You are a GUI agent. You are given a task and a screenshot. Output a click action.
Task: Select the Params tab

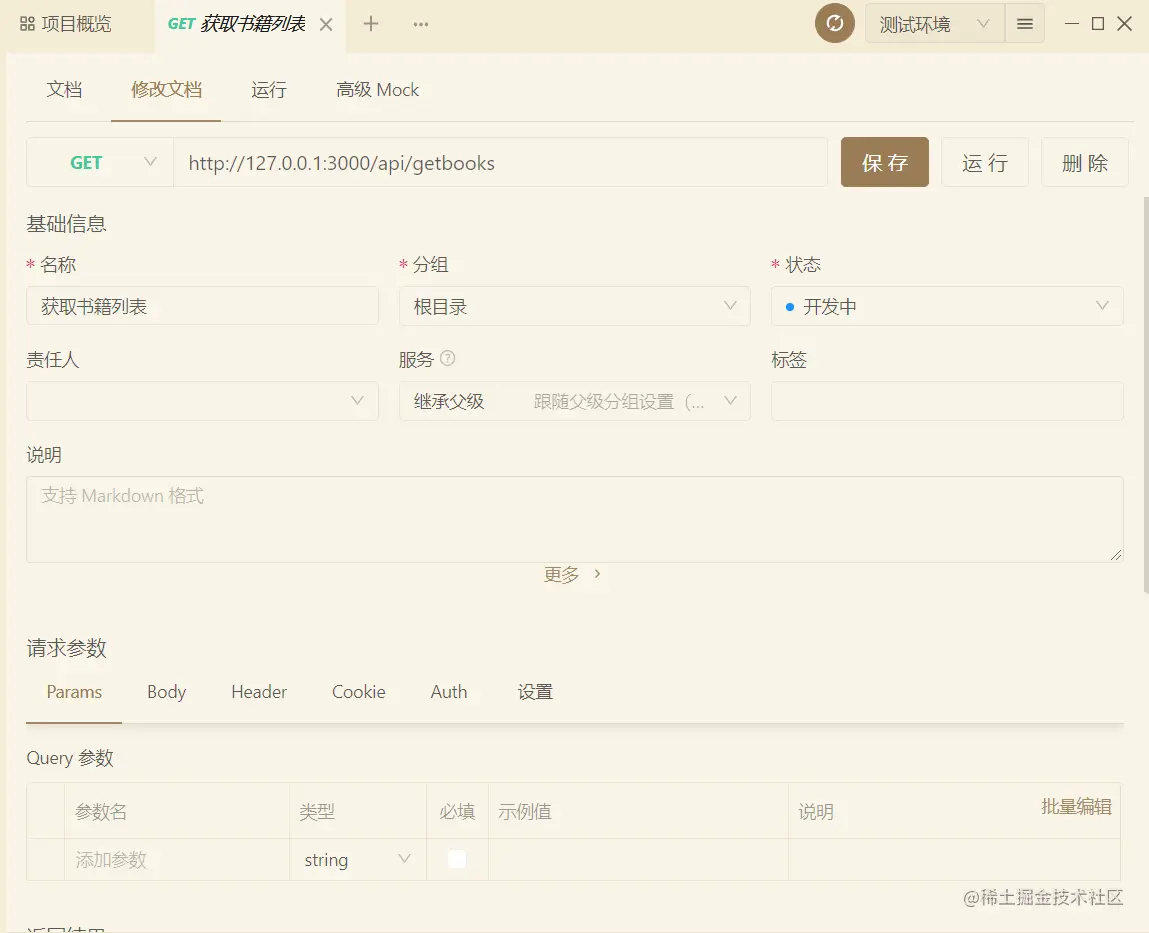coord(74,692)
